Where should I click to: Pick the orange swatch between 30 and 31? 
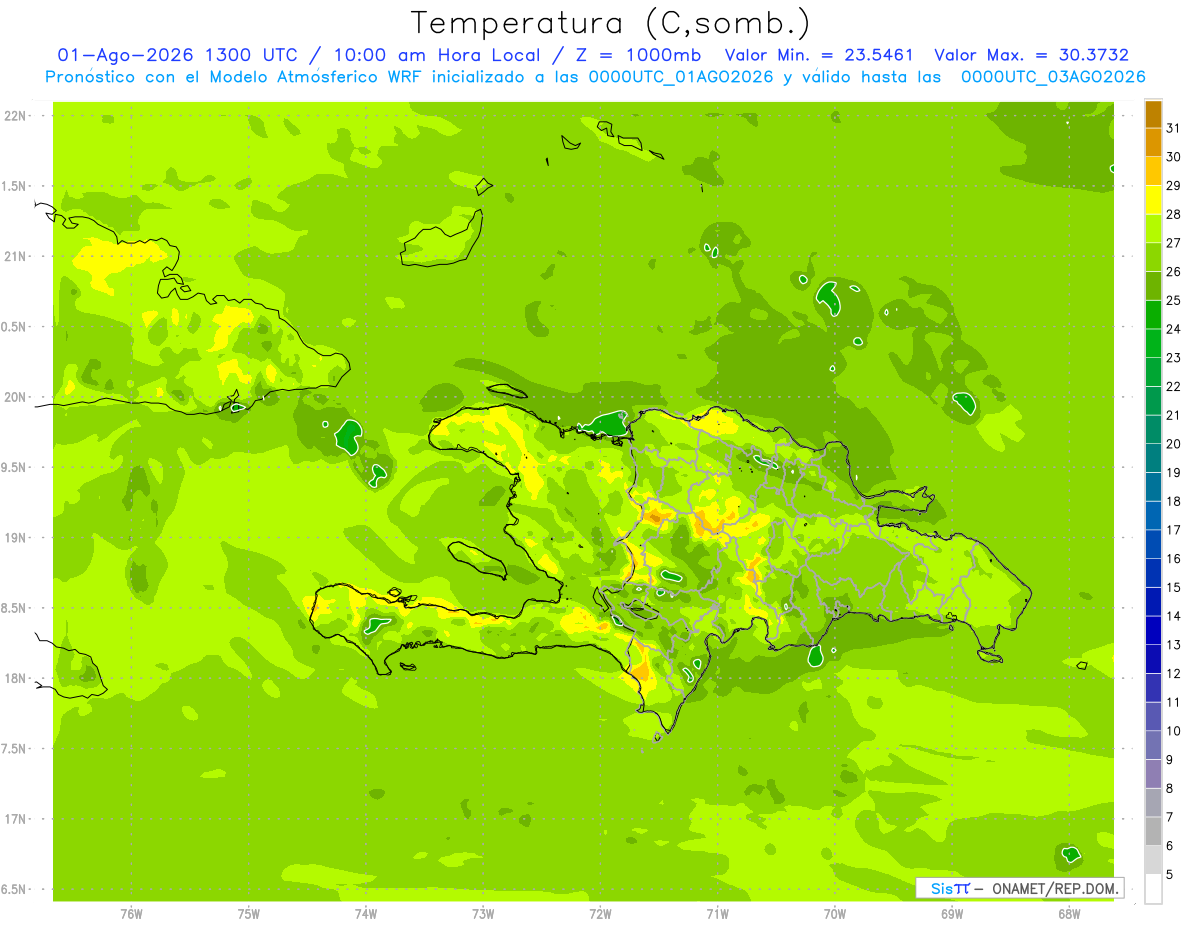click(1153, 143)
